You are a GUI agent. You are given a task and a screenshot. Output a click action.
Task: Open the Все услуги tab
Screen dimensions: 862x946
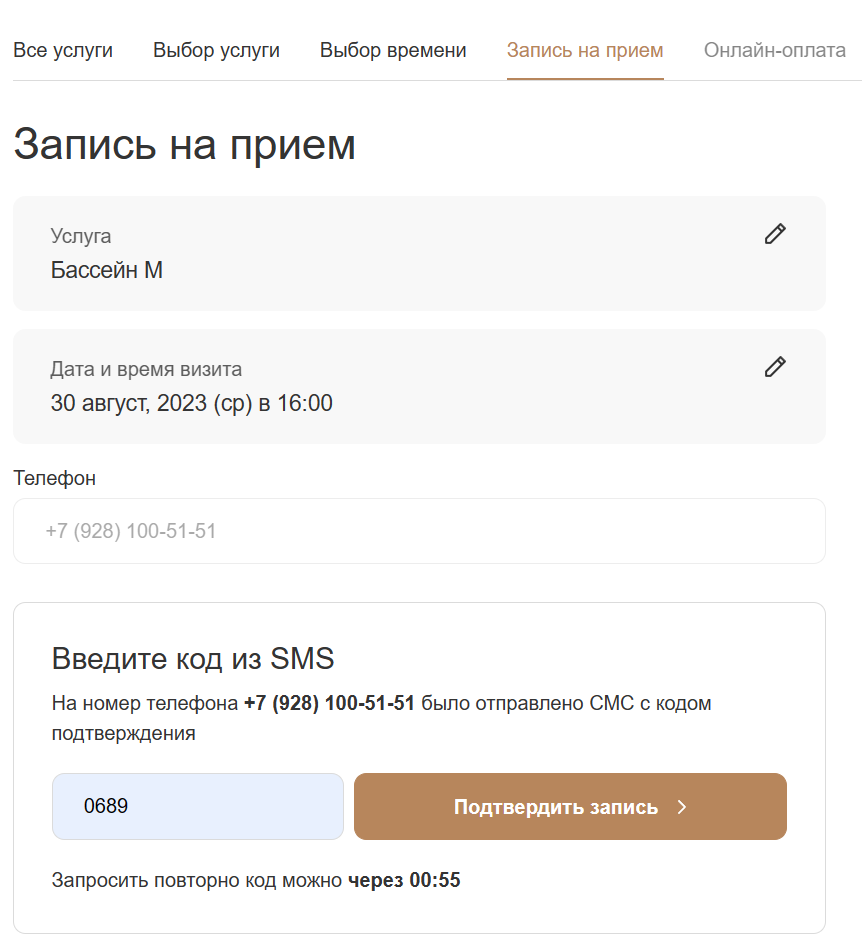click(x=62, y=50)
